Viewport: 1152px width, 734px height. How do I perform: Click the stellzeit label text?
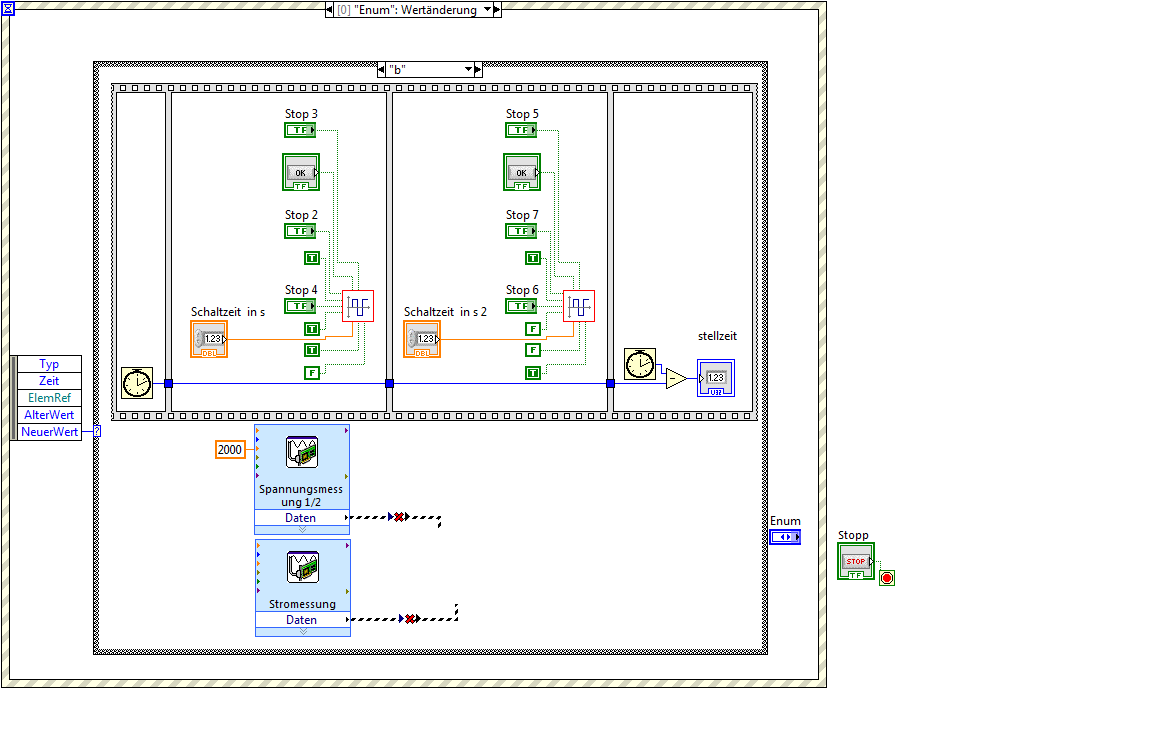tap(717, 336)
